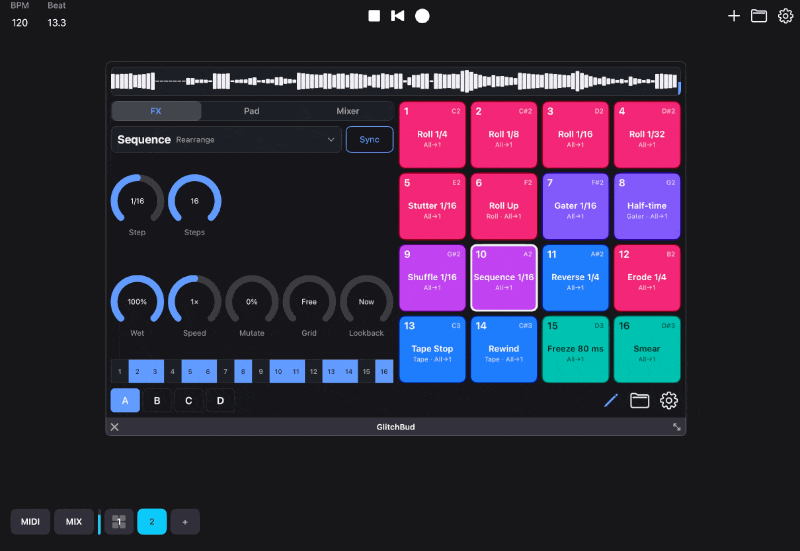Trigger pad 6 Roll Up
800x551 pixels.
tap(504, 206)
